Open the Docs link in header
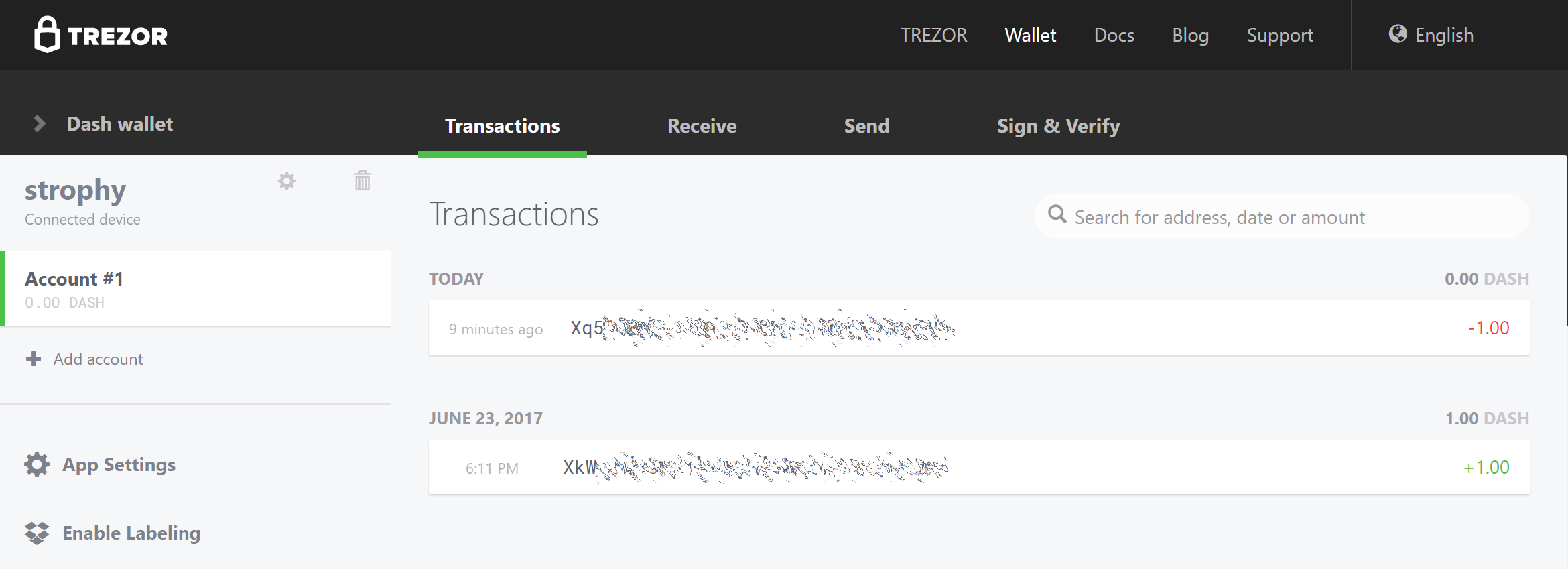 pyautogui.click(x=1114, y=35)
